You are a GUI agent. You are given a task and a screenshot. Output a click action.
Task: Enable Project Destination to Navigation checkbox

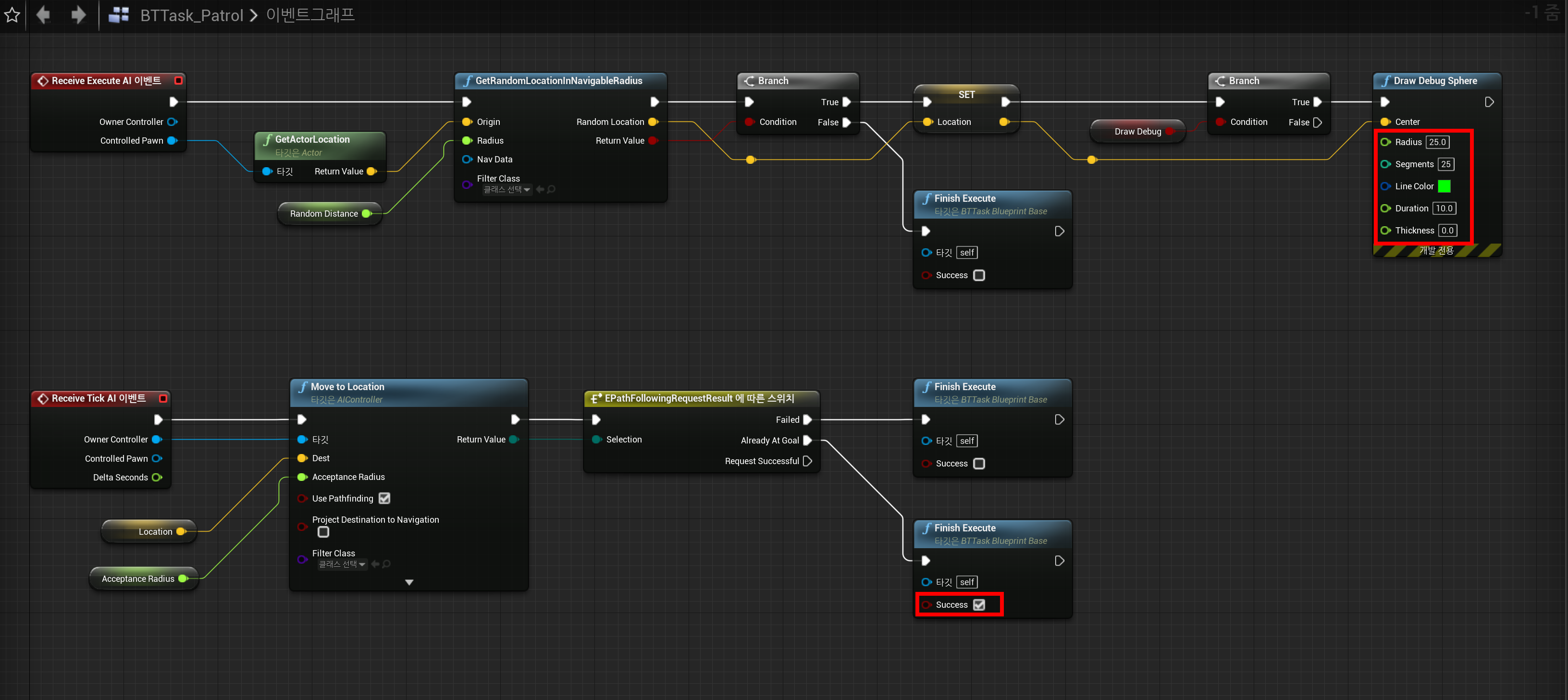click(x=323, y=532)
